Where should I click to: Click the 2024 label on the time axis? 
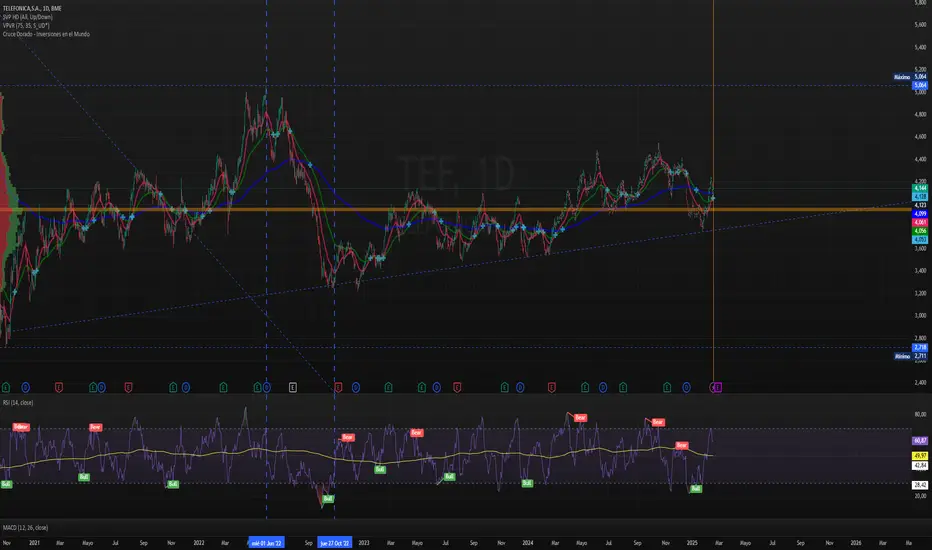click(x=528, y=543)
